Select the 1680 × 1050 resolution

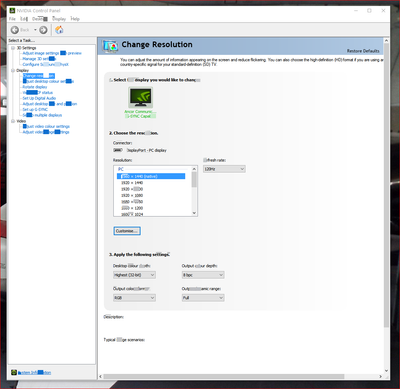(132, 202)
